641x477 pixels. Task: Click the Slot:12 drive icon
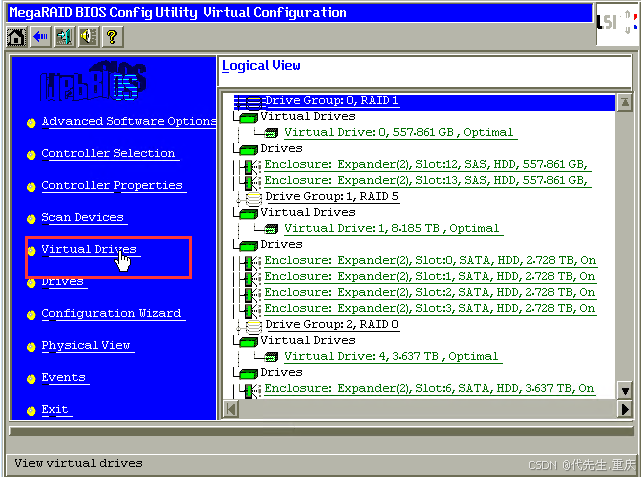coord(250,166)
